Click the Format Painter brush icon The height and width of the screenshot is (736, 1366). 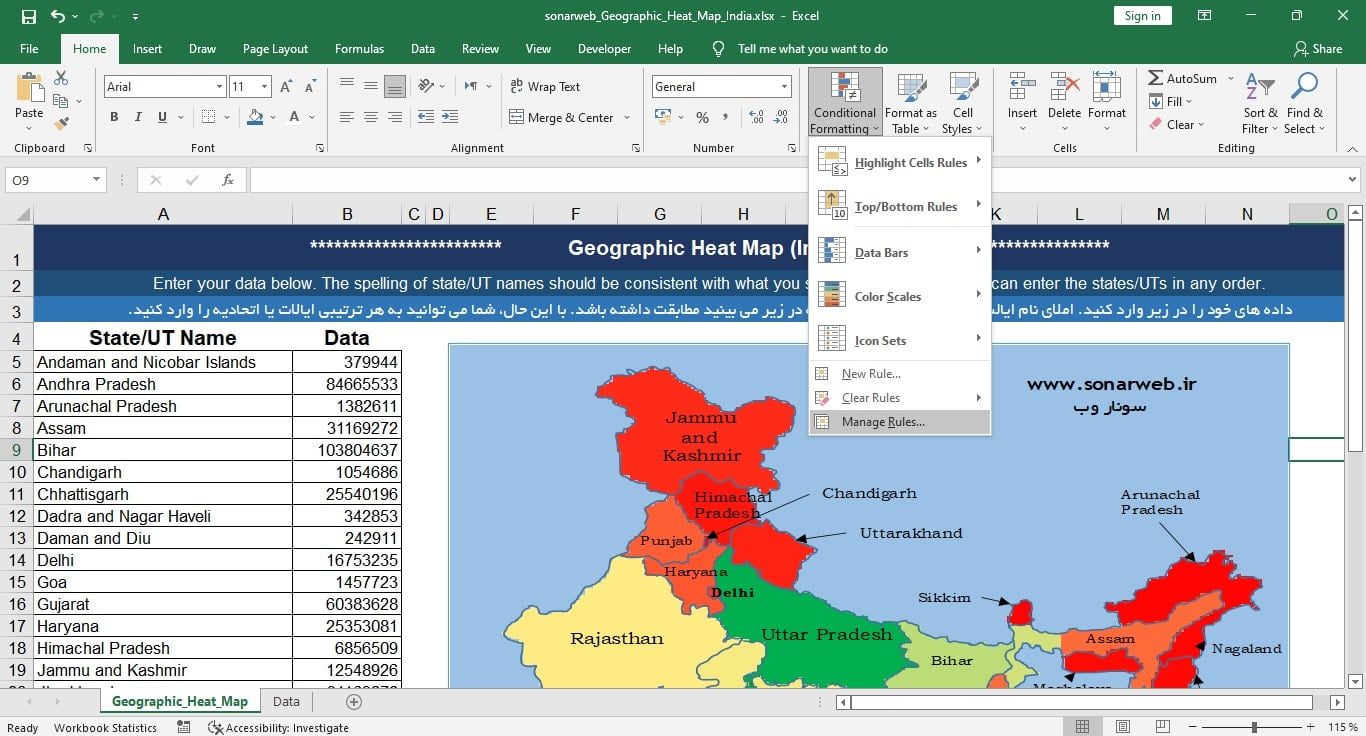tap(61, 124)
